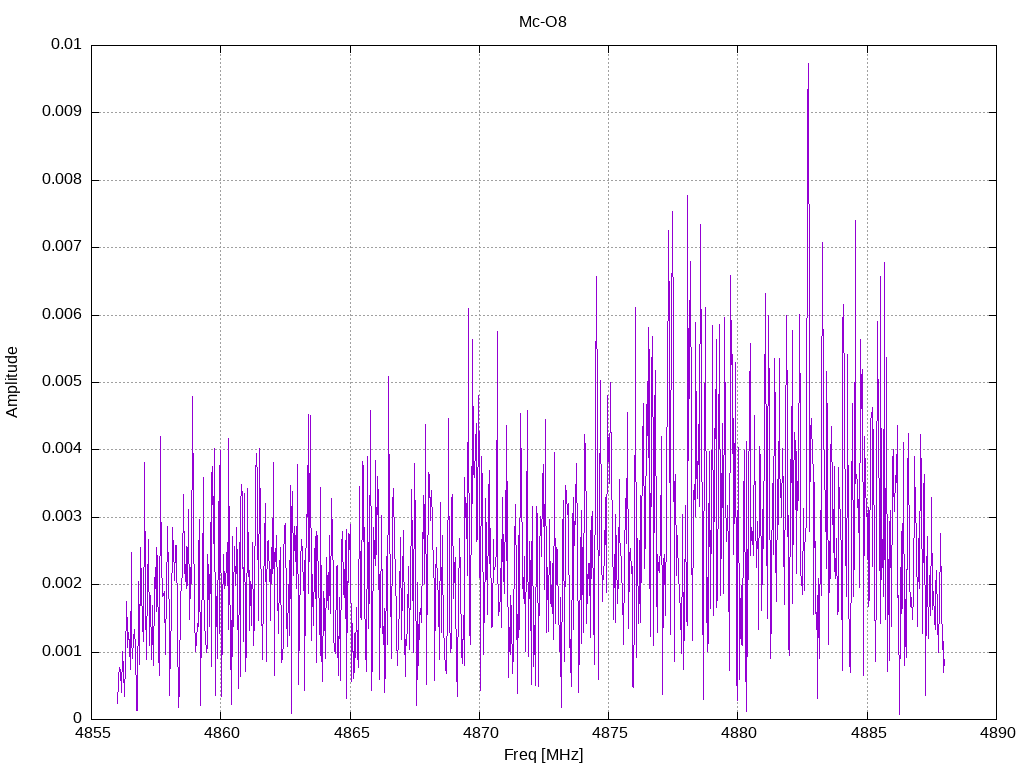Click the 0.01 y-axis tick label

coord(66,45)
